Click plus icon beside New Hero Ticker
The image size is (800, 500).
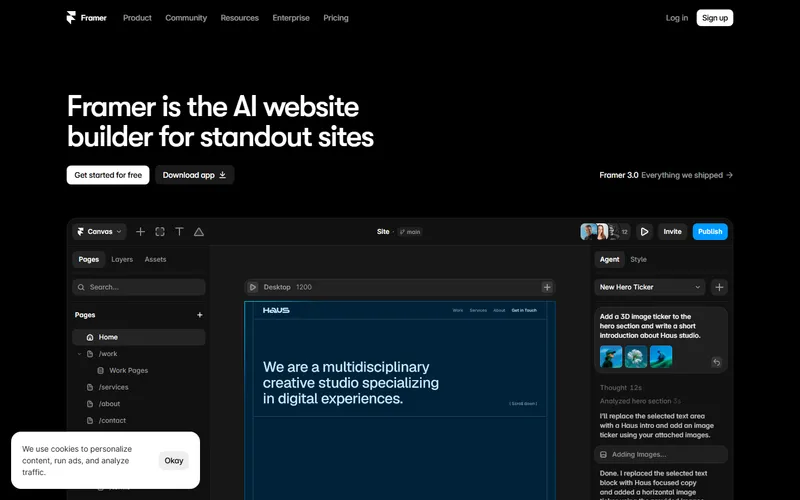[719, 287]
